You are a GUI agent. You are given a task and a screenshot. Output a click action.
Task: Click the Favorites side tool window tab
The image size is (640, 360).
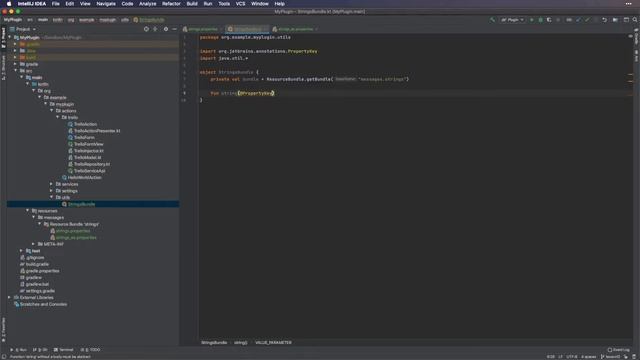pyautogui.click(x=3, y=329)
